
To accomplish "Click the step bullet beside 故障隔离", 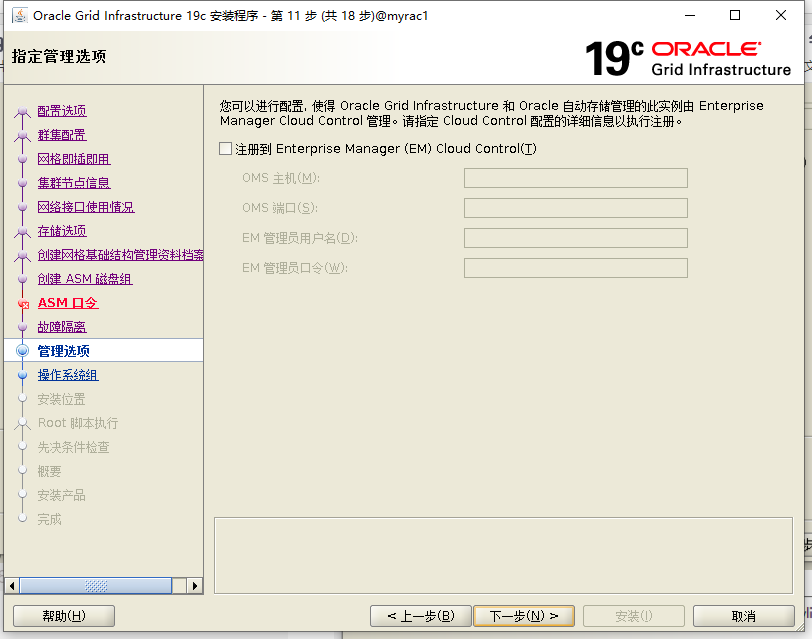I will click(x=22, y=327).
